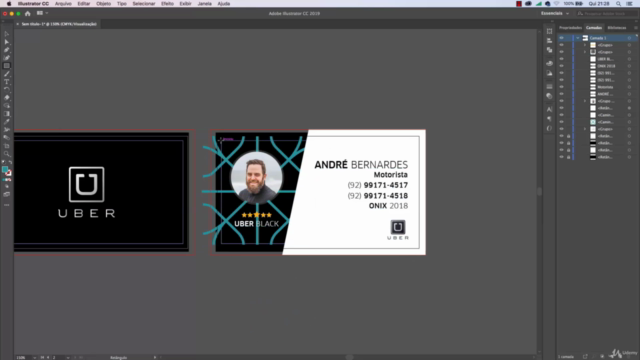The height and width of the screenshot is (360, 640).
Task: Open the Arrange Documents dropdown
Action: point(42,13)
